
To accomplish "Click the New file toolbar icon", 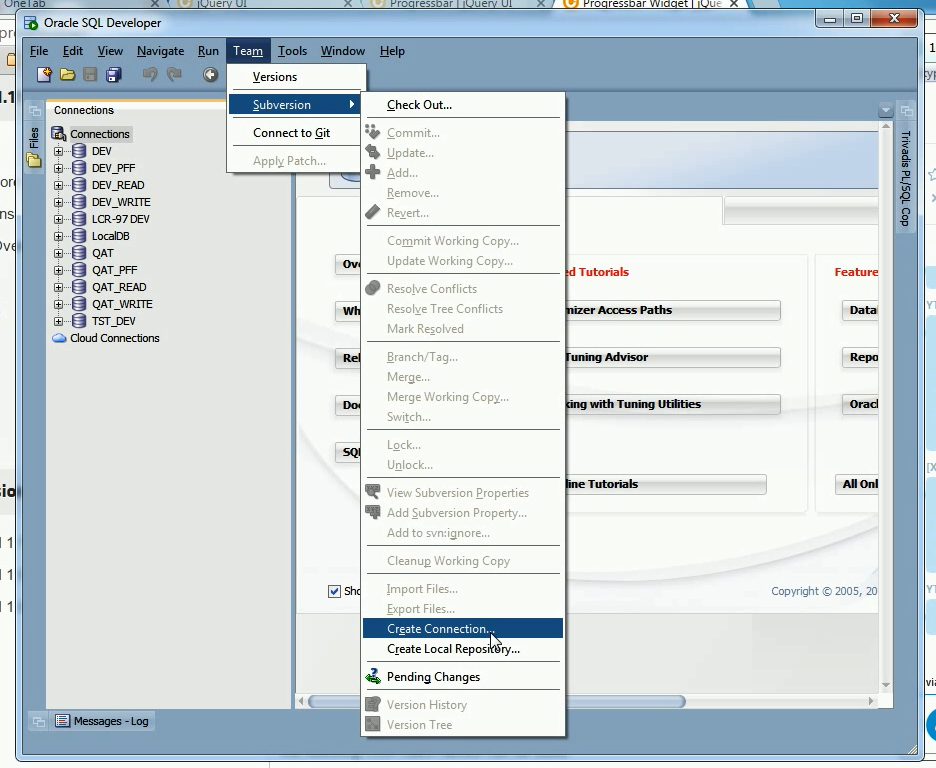I will [x=44, y=75].
